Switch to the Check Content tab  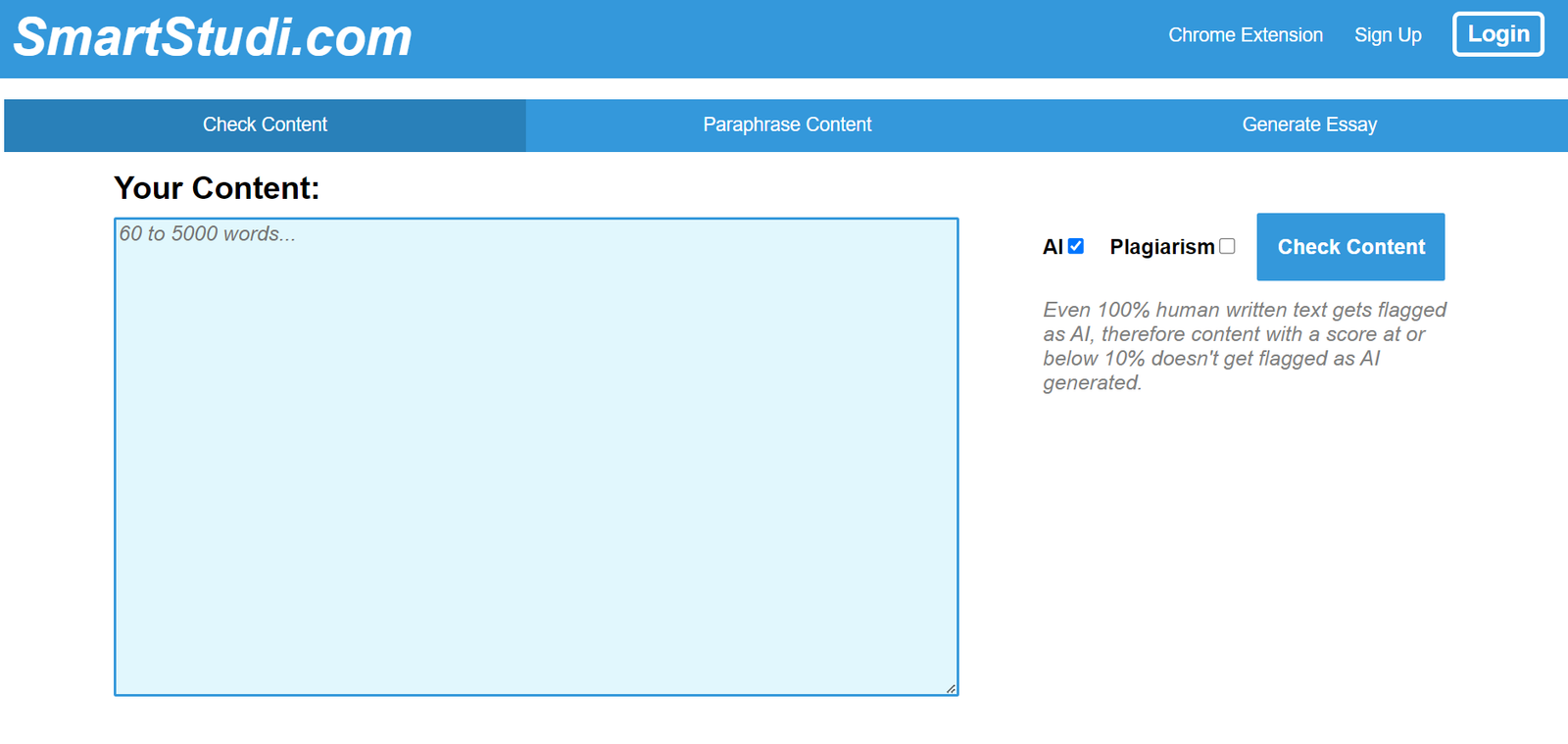(265, 125)
